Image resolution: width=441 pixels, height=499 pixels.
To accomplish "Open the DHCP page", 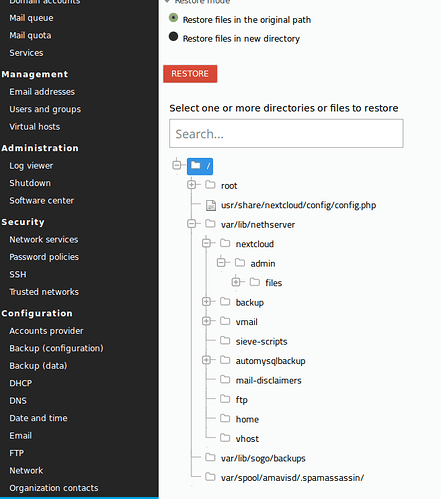I will [x=21, y=383].
